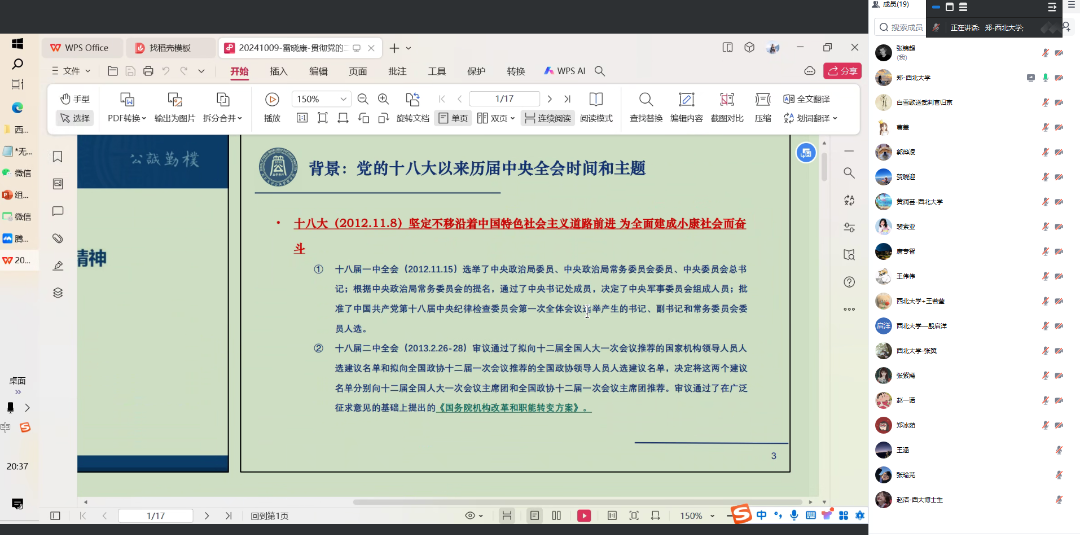Open the bookmark panel in left sidebar

[x=57, y=157]
